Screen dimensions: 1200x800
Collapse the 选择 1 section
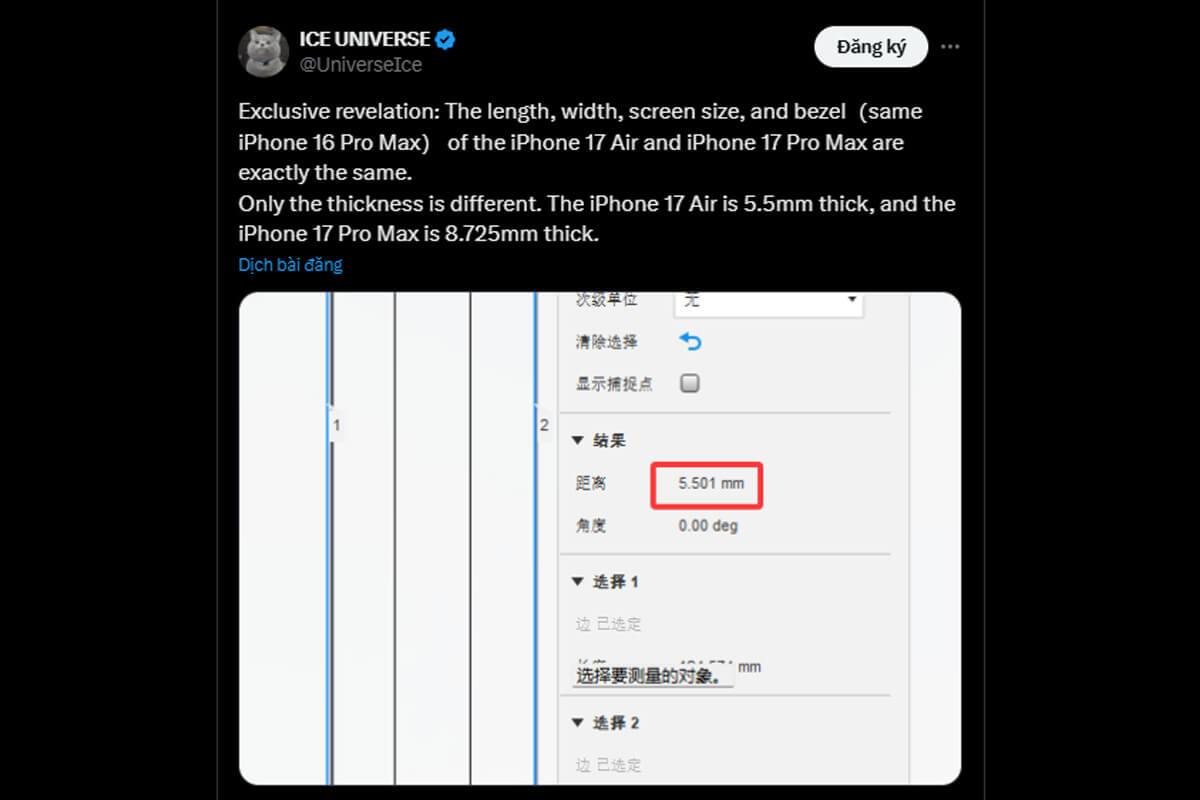[x=578, y=582]
